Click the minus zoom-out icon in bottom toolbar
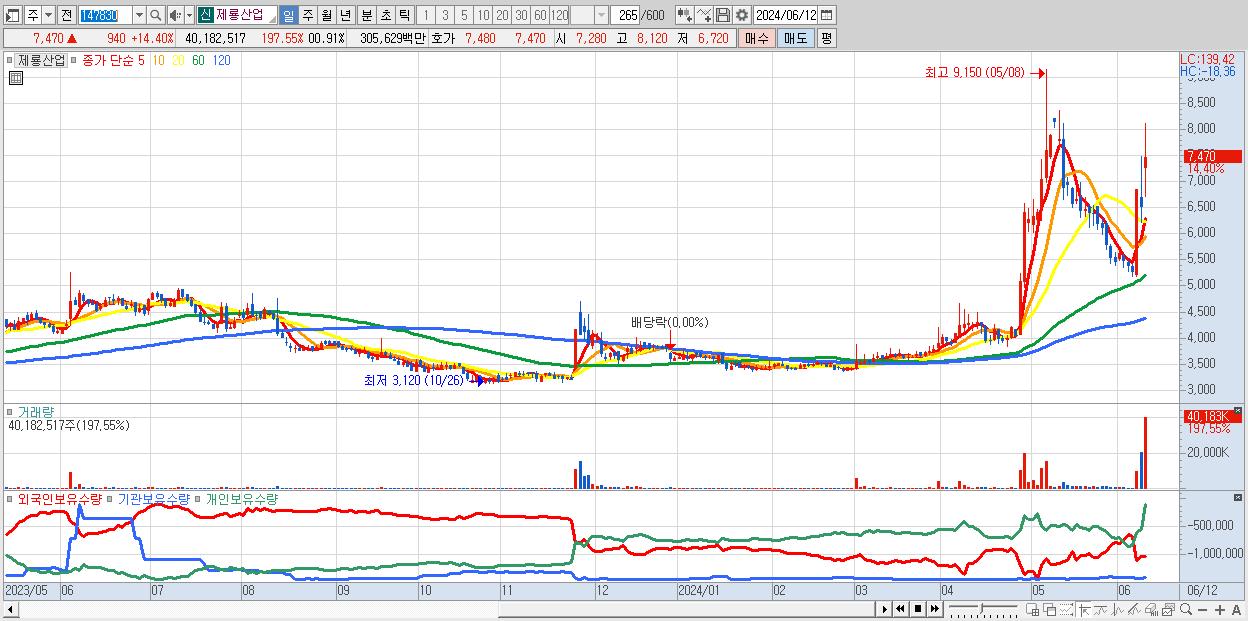Image resolution: width=1248 pixels, height=621 pixels. point(1202,609)
